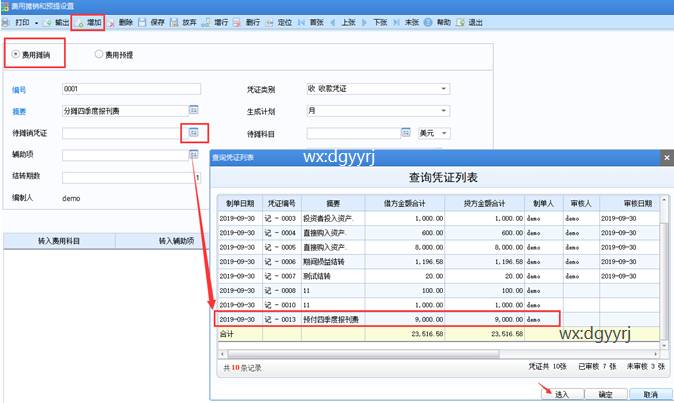
Task: Click the 删除 (Delete) toolbar icon
Action: click(111, 21)
